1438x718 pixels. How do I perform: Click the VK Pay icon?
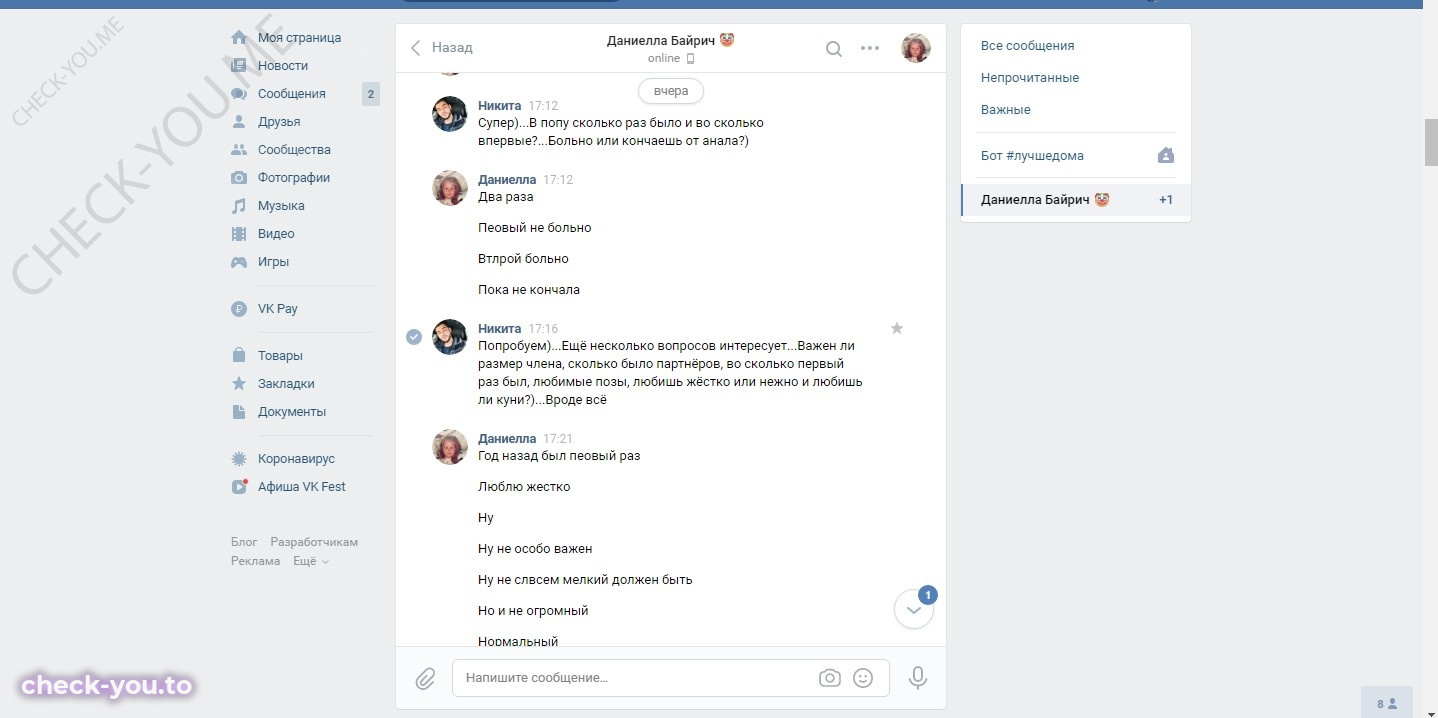pos(239,309)
